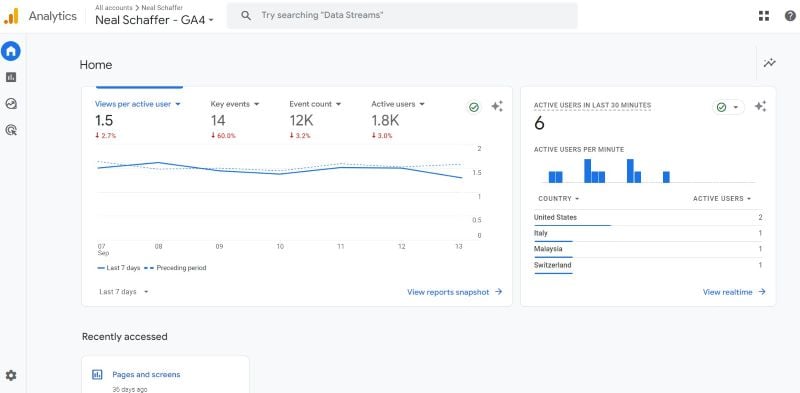Click the 1.8K active users value
The width and height of the screenshot is (800, 393).
pyautogui.click(x=385, y=120)
